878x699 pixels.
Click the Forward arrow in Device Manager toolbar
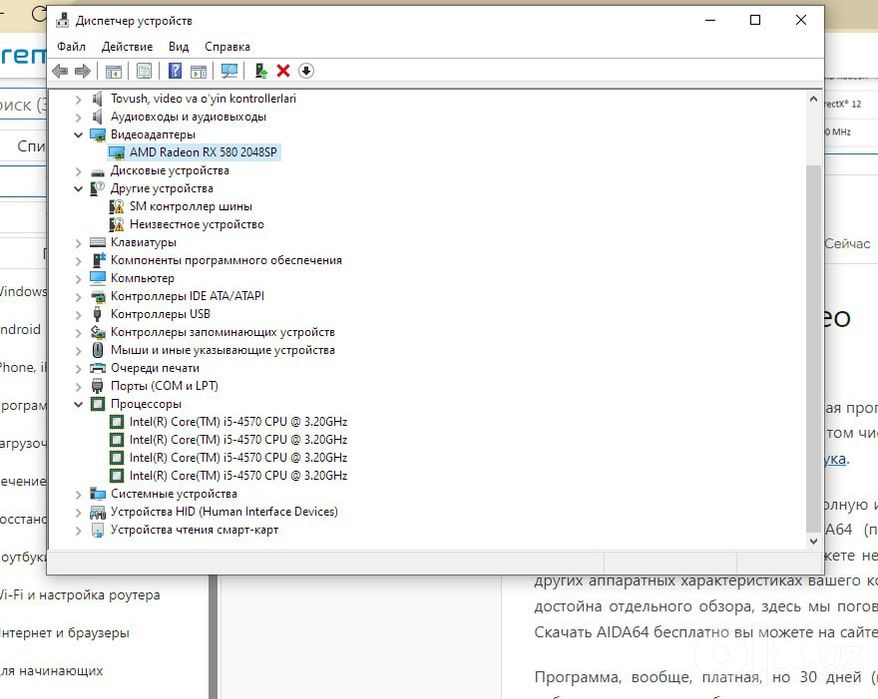[x=83, y=71]
